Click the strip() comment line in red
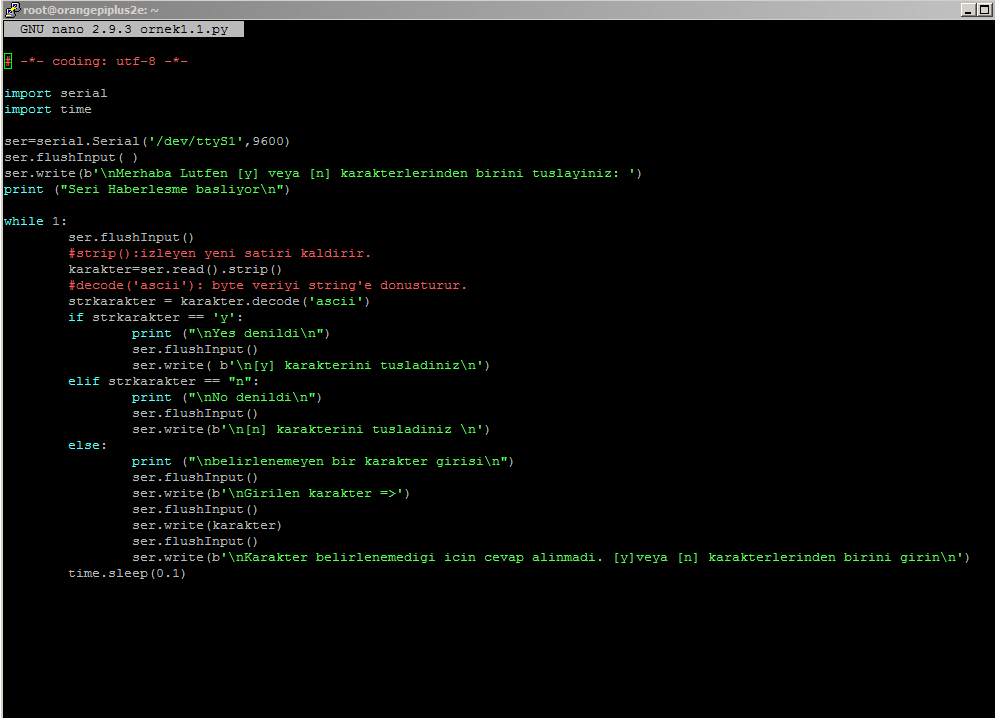 point(215,253)
